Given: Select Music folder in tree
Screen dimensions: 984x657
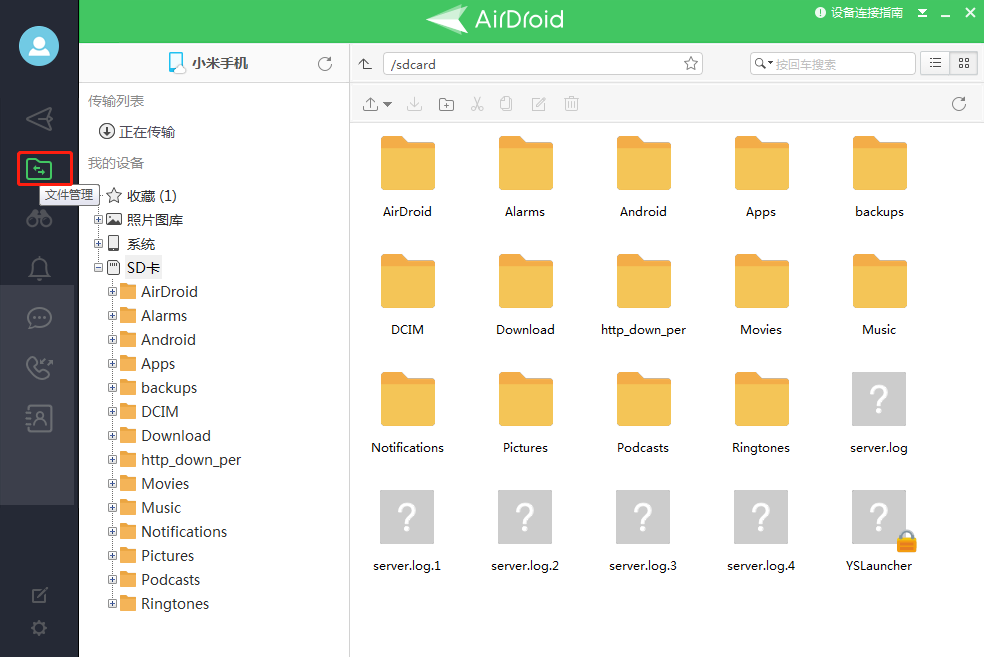Looking at the screenshot, I should [161, 508].
